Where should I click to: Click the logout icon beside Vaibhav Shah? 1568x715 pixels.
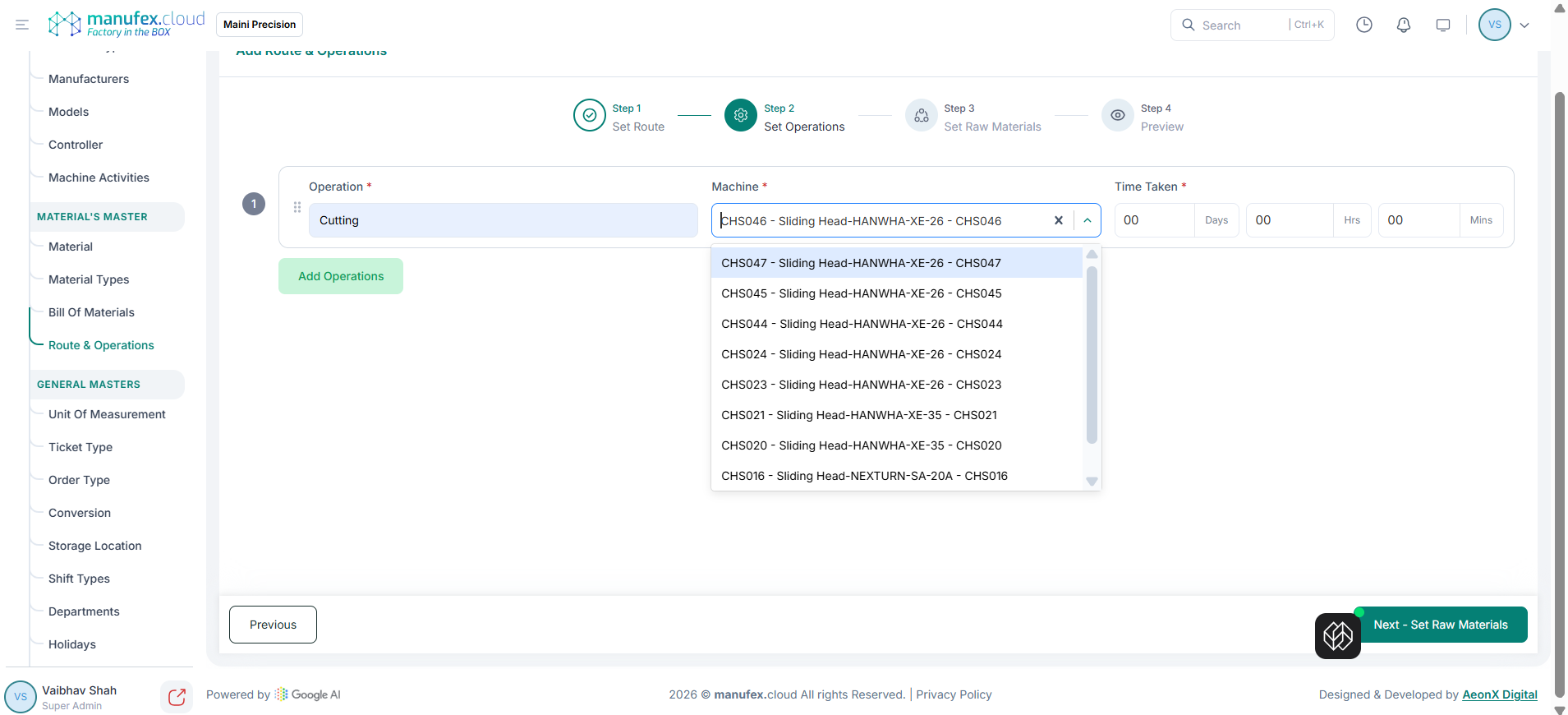(177, 697)
